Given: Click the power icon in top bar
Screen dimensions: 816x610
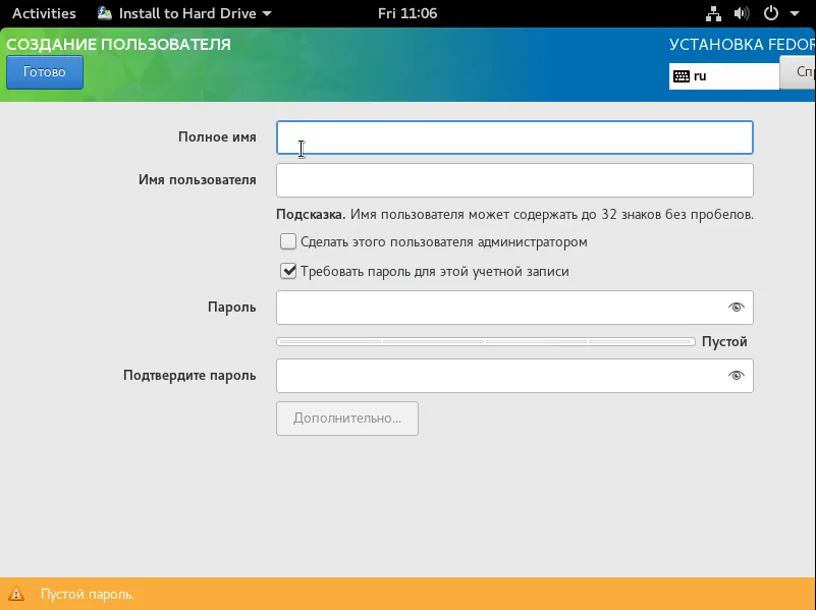Looking at the screenshot, I should point(771,13).
